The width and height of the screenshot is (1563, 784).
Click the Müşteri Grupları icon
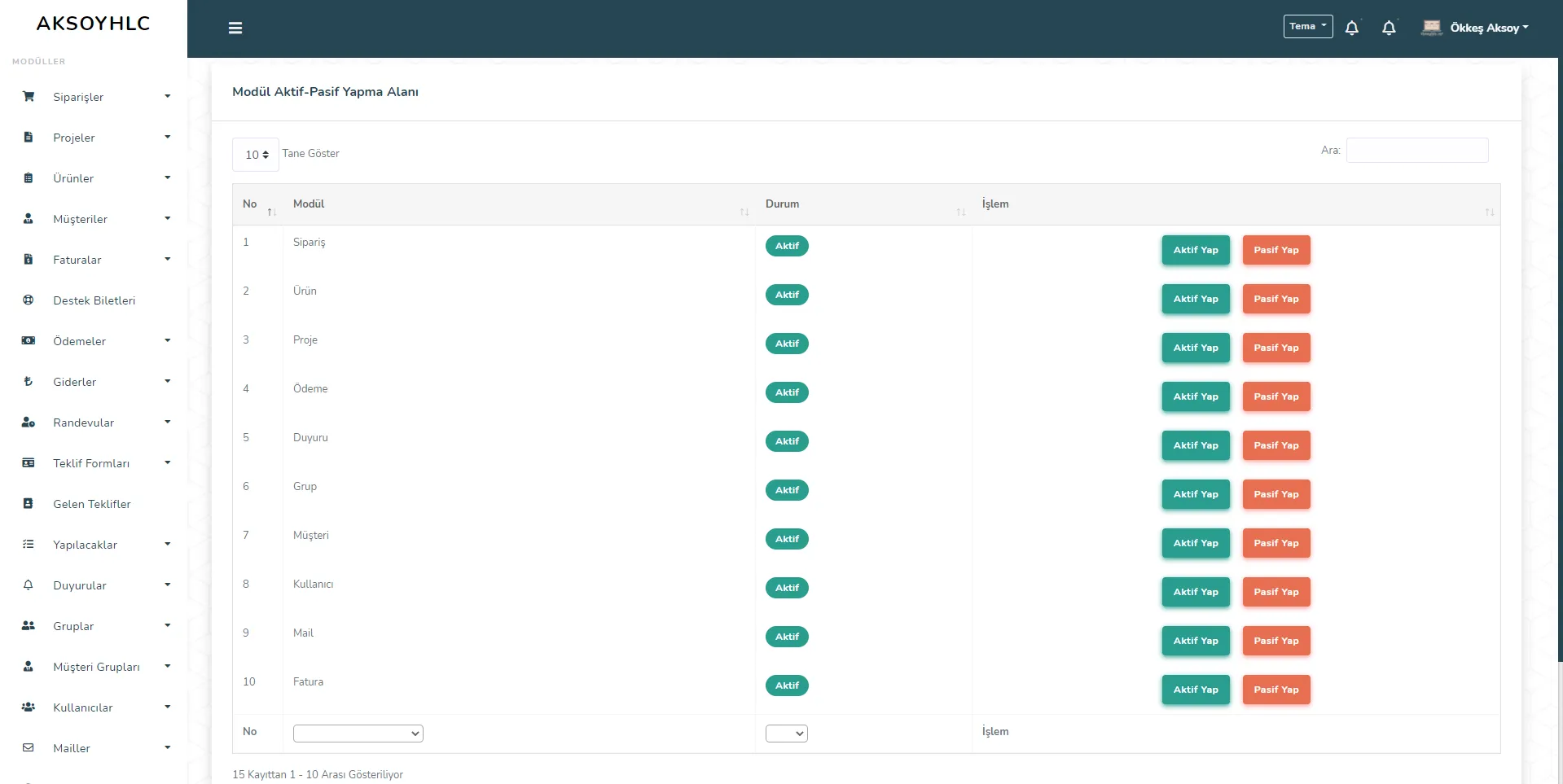(x=29, y=667)
